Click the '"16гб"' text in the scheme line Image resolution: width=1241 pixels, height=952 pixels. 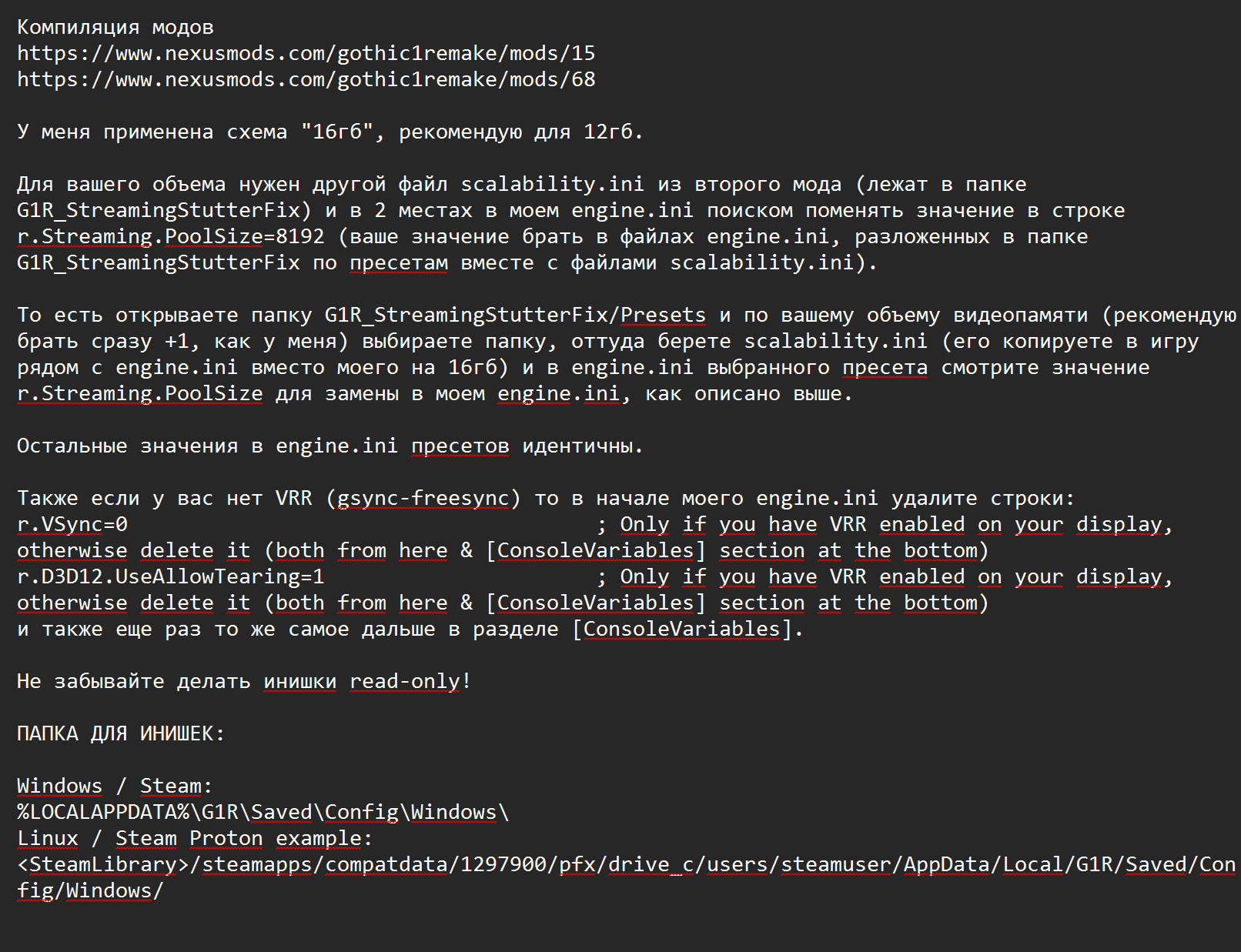click(337, 132)
